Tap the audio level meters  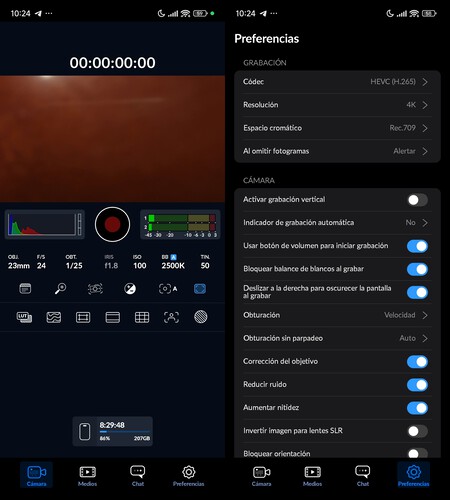[x=180, y=224]
